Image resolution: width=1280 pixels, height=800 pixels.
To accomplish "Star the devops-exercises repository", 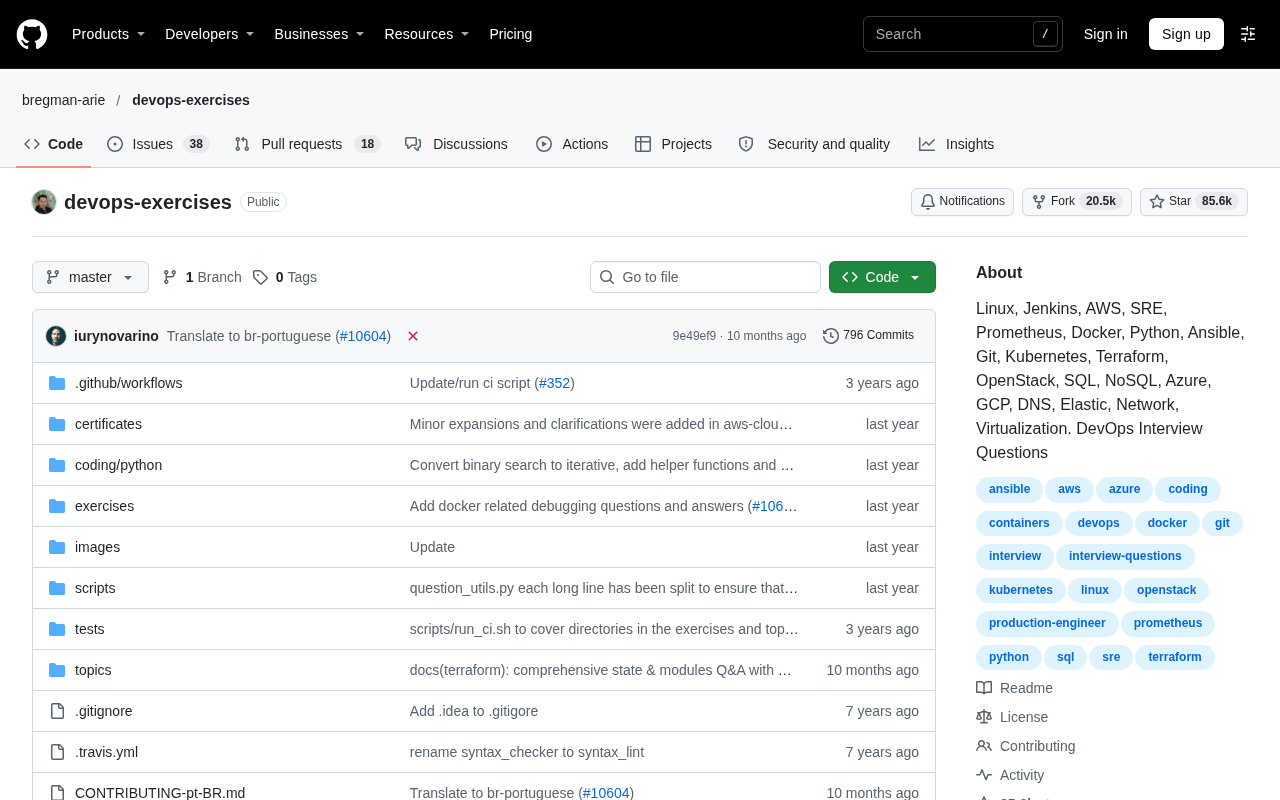I will pos(1194,202).
